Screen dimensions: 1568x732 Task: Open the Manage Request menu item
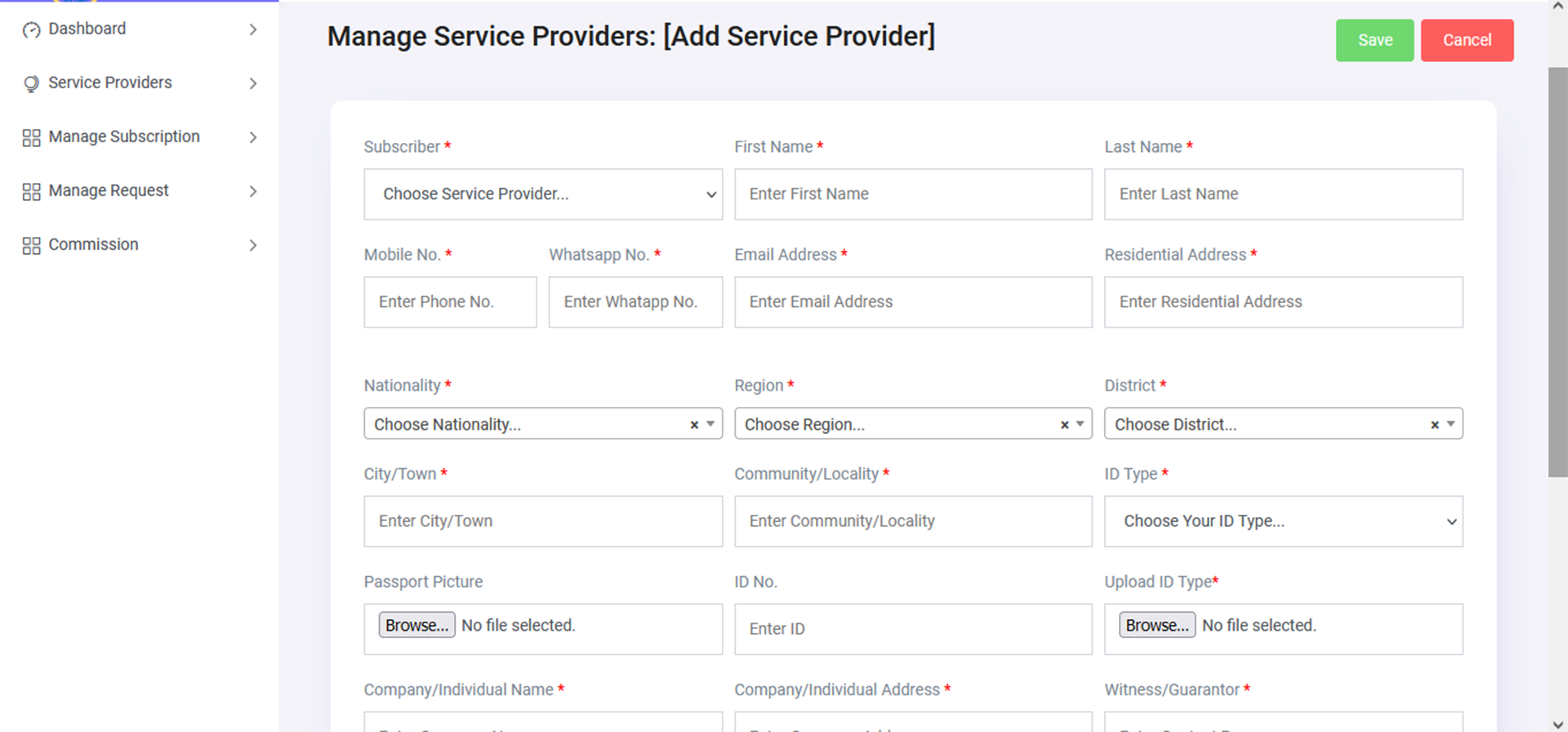(109, 191)
